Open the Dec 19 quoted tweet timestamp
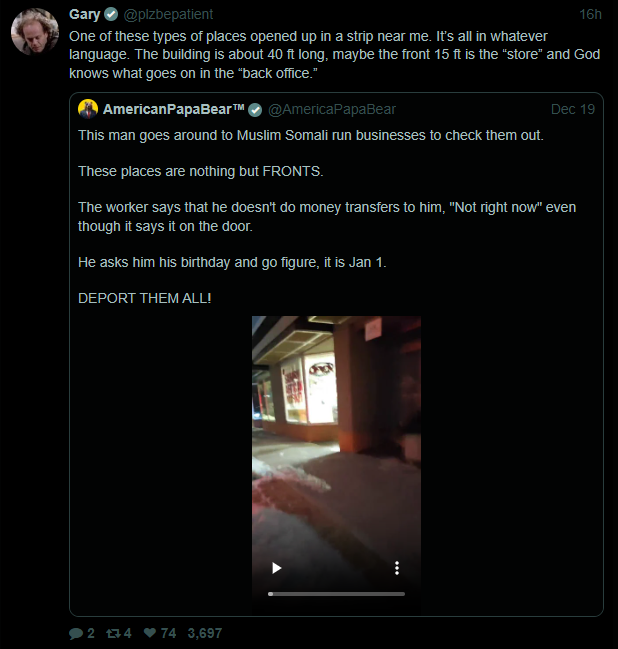 [573, 109]
